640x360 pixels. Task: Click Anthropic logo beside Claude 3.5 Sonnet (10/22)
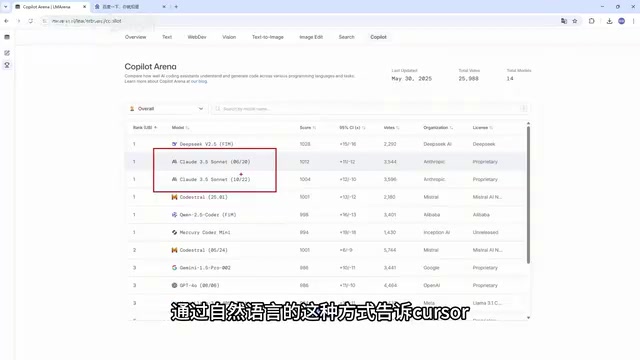pos(174,179)
